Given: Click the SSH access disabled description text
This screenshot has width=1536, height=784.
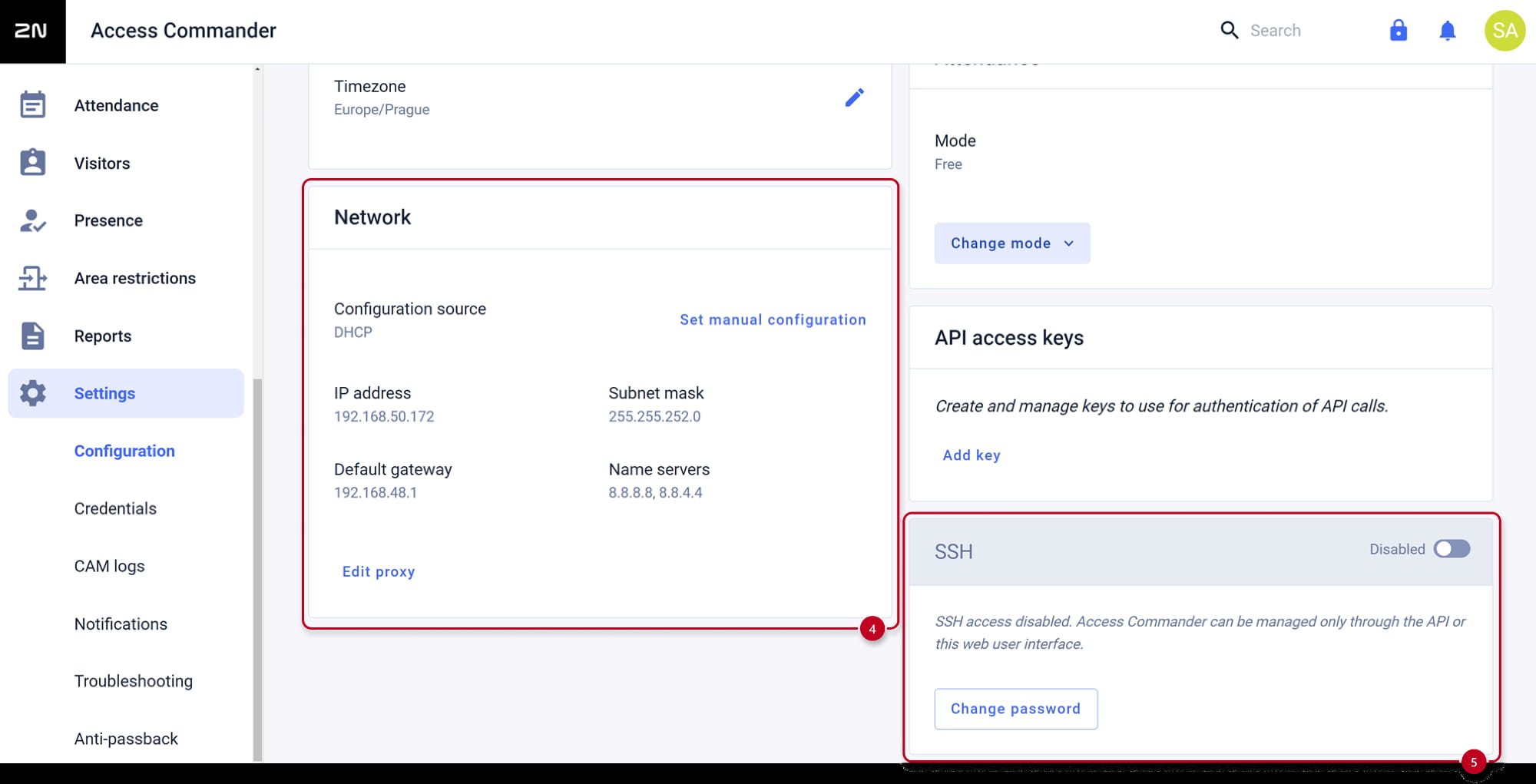Looking at the screenshot, I should (x=1200, y=633).
